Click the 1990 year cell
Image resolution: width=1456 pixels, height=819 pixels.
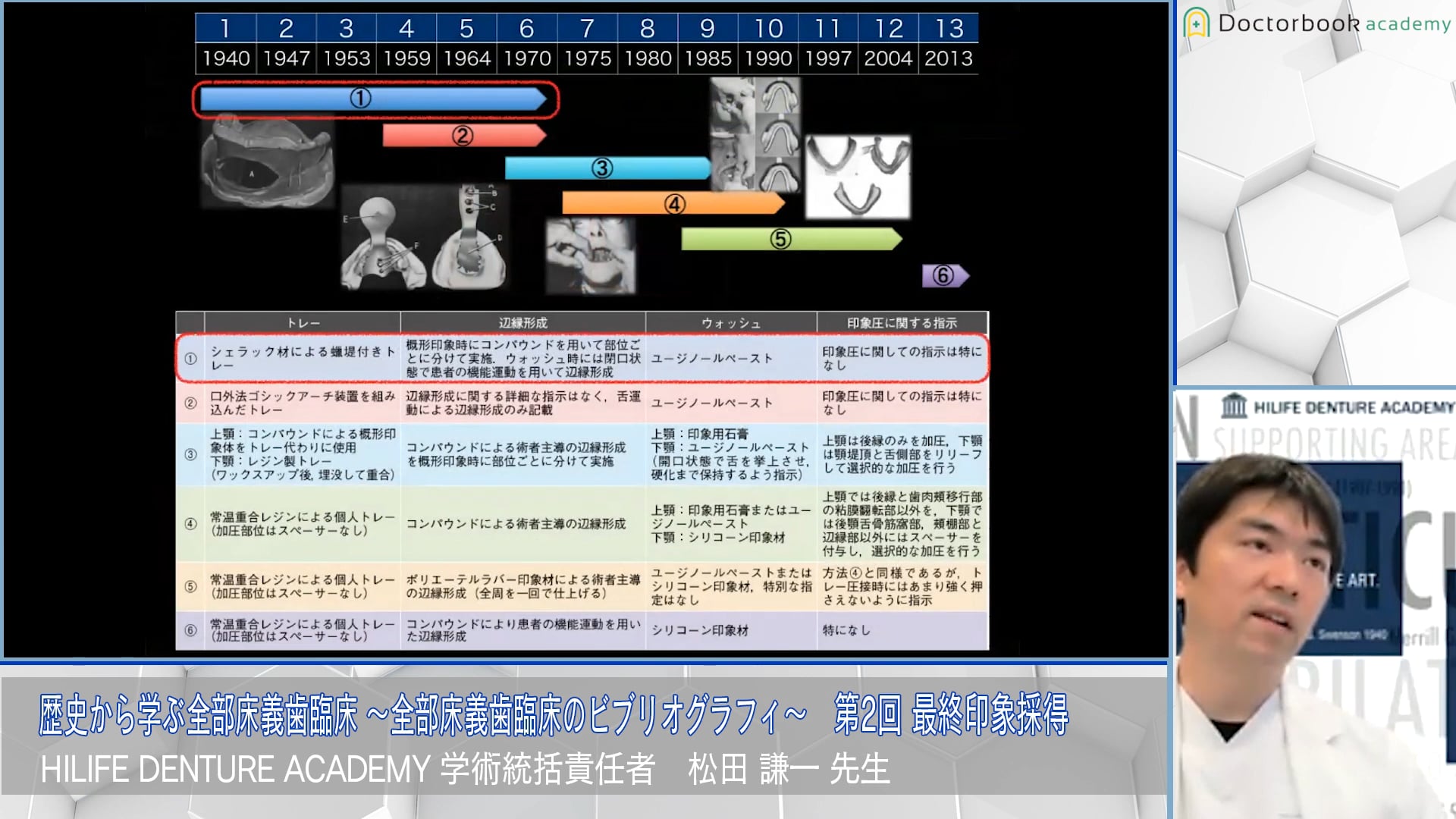(767, 58)
